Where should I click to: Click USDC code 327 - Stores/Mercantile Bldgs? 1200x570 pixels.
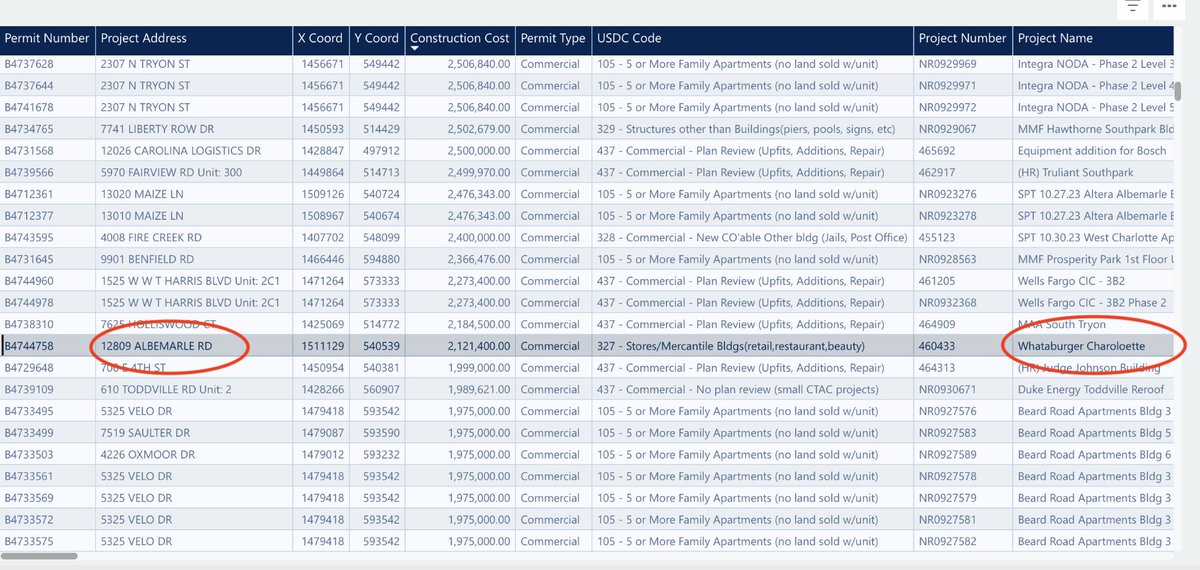pyautogui.click(x=731, y=346)
